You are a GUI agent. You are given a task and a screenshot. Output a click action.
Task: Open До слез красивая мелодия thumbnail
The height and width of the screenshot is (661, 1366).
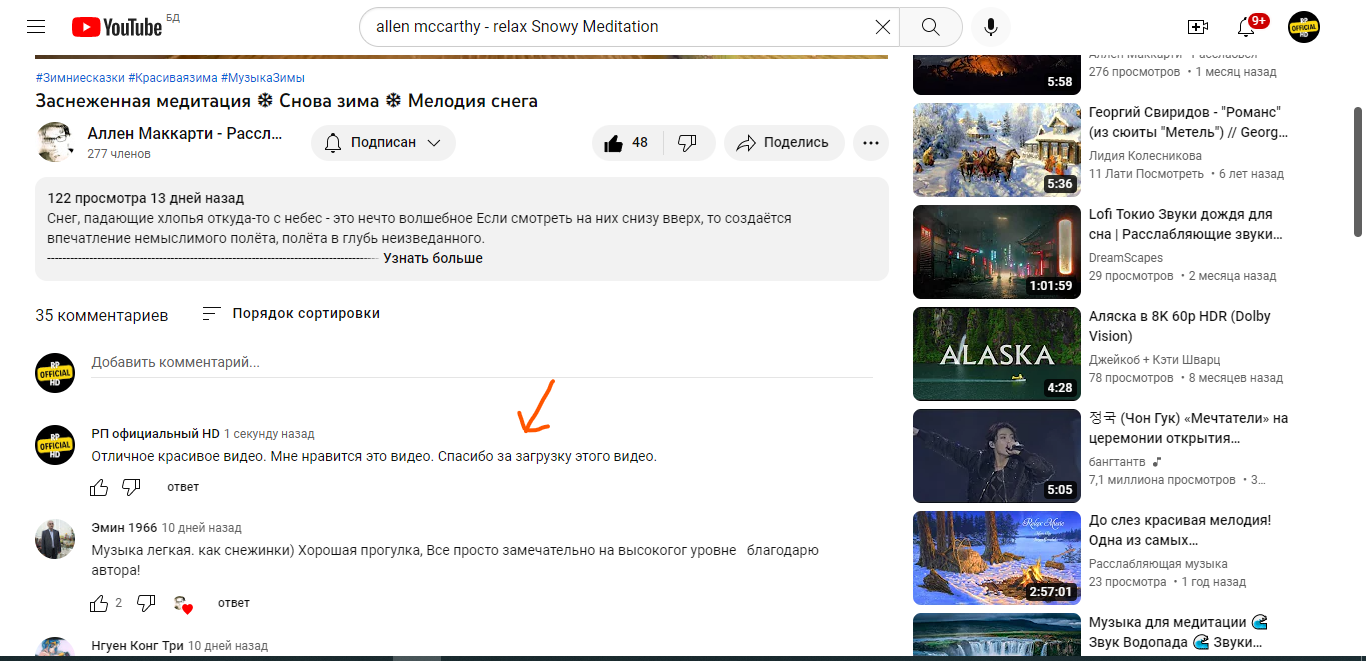click(x=997, y=558)
